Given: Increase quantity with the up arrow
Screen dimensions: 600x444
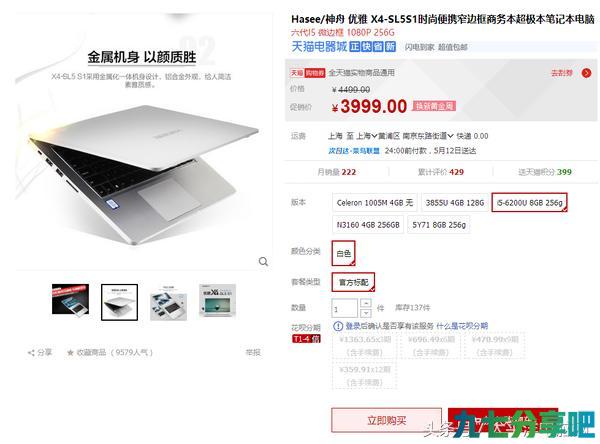Looking at the screenshot, I should [366, 303].
